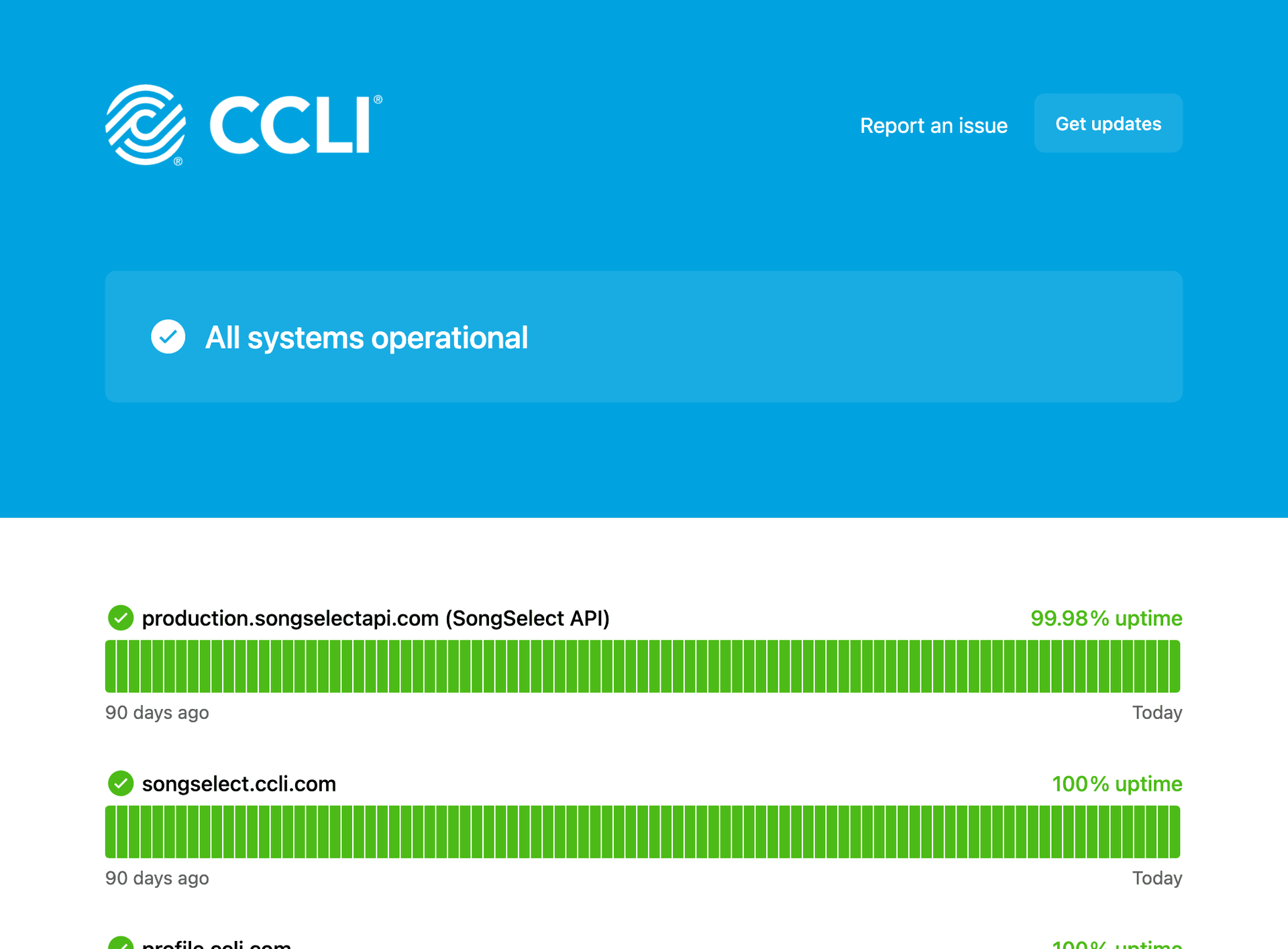Click songselect.ccli.com 100% uptime value
The width and height of the screenshot is (1288, 949).
1117,783
